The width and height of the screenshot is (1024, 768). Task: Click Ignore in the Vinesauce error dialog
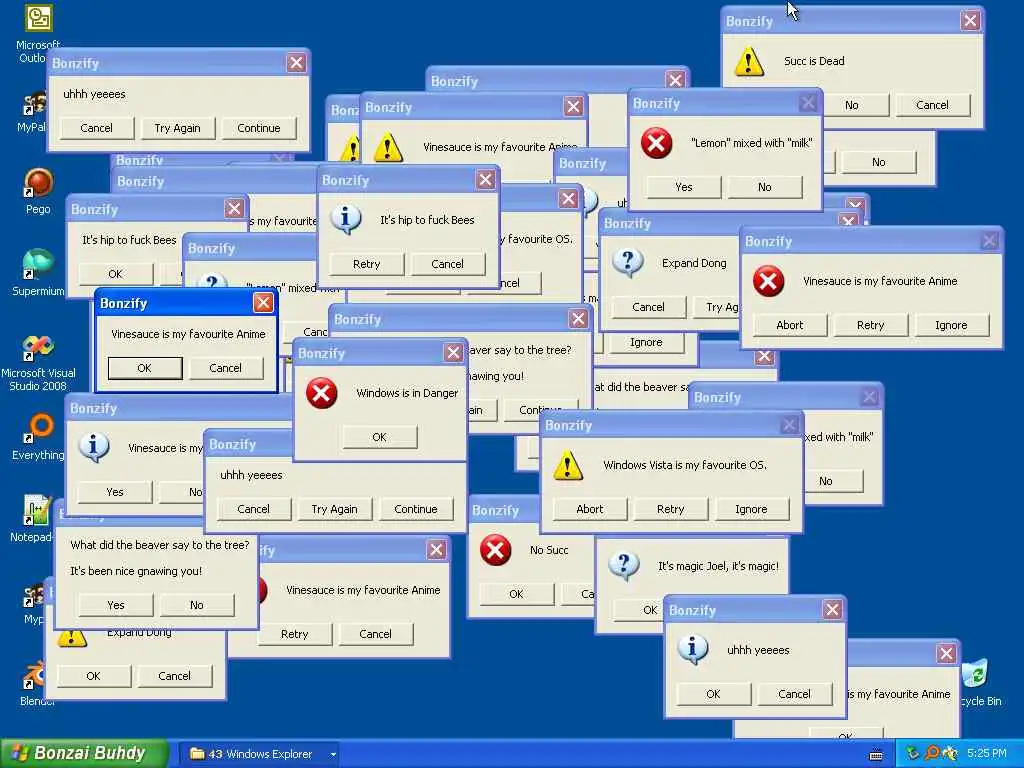tap(951, 325)
